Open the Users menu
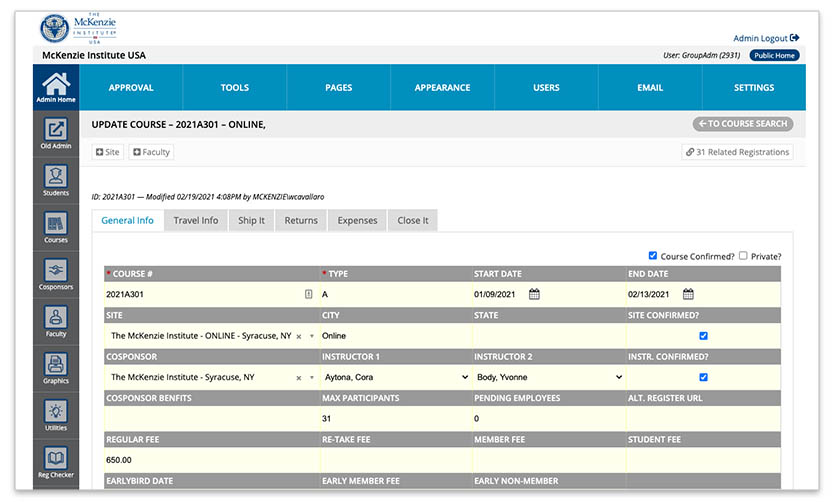This screenshot has height=502, width=836. tap(546, 87)
